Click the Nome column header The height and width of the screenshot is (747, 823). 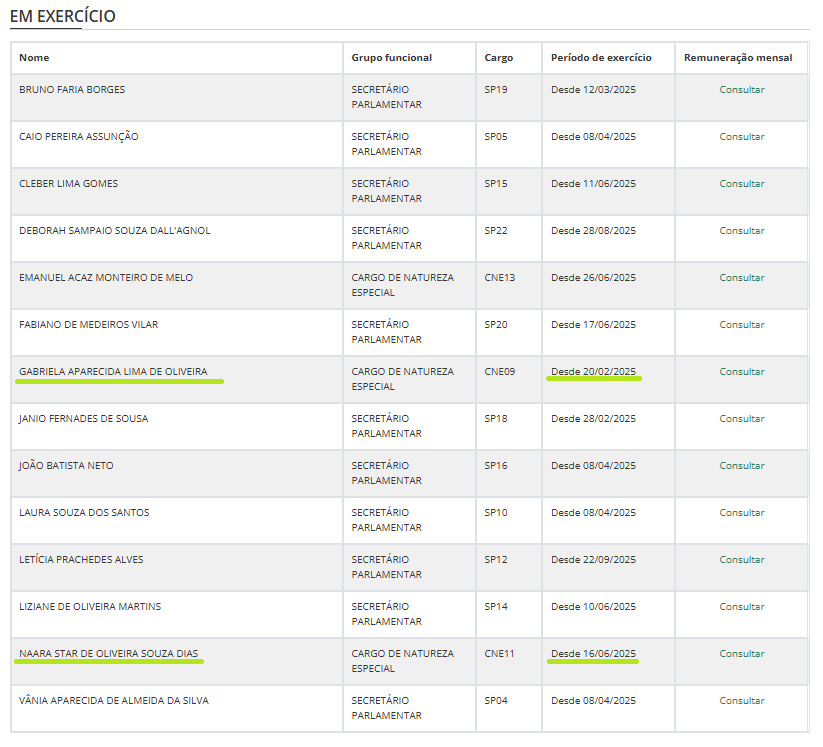pos(34,58)
